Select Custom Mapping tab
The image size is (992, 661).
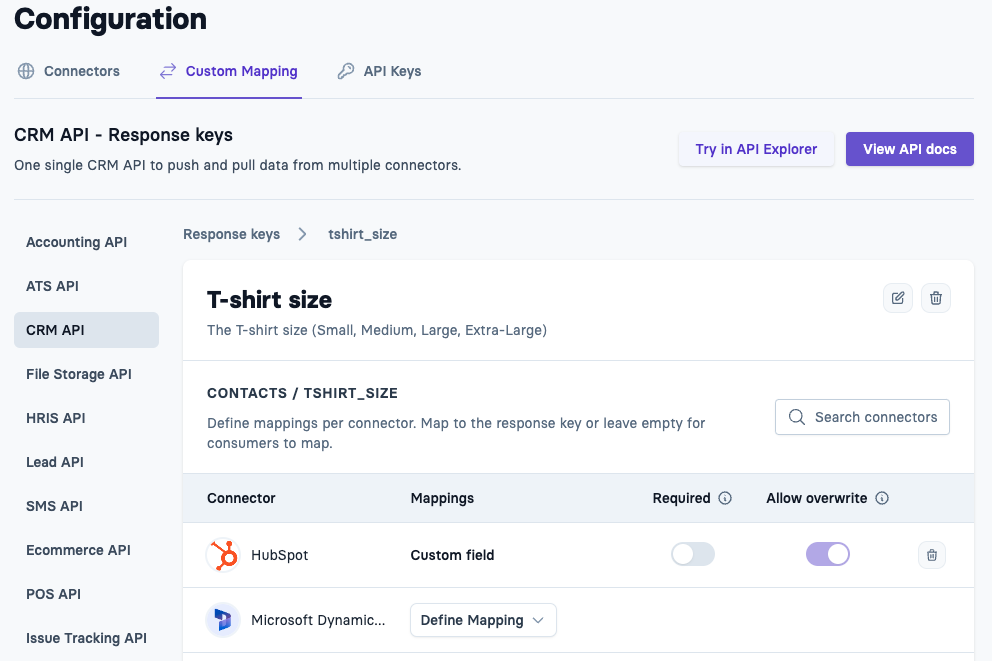(x=229, y=71)
